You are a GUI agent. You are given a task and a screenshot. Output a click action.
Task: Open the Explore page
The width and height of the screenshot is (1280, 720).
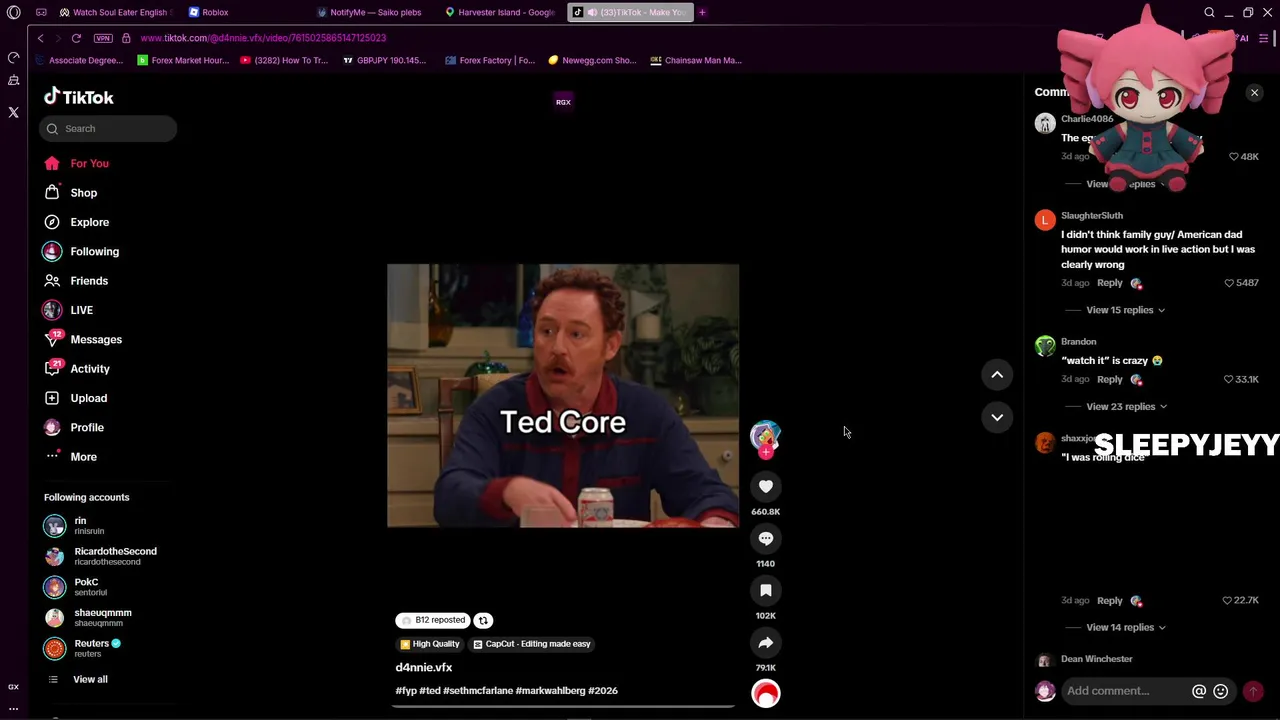pyautogui.click(x=89, y=222)
